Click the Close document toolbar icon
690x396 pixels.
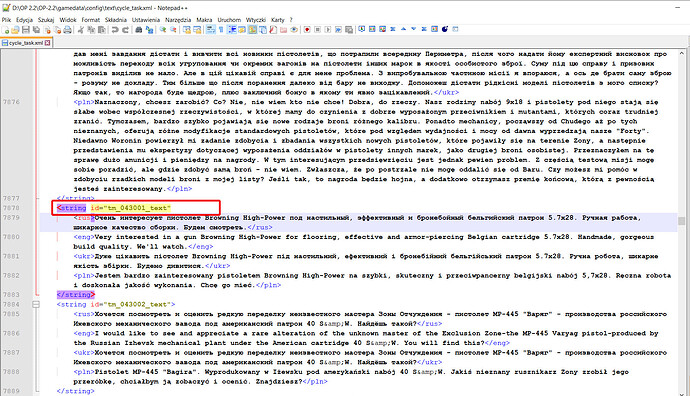pyautogui.click(x=47, y=29)
